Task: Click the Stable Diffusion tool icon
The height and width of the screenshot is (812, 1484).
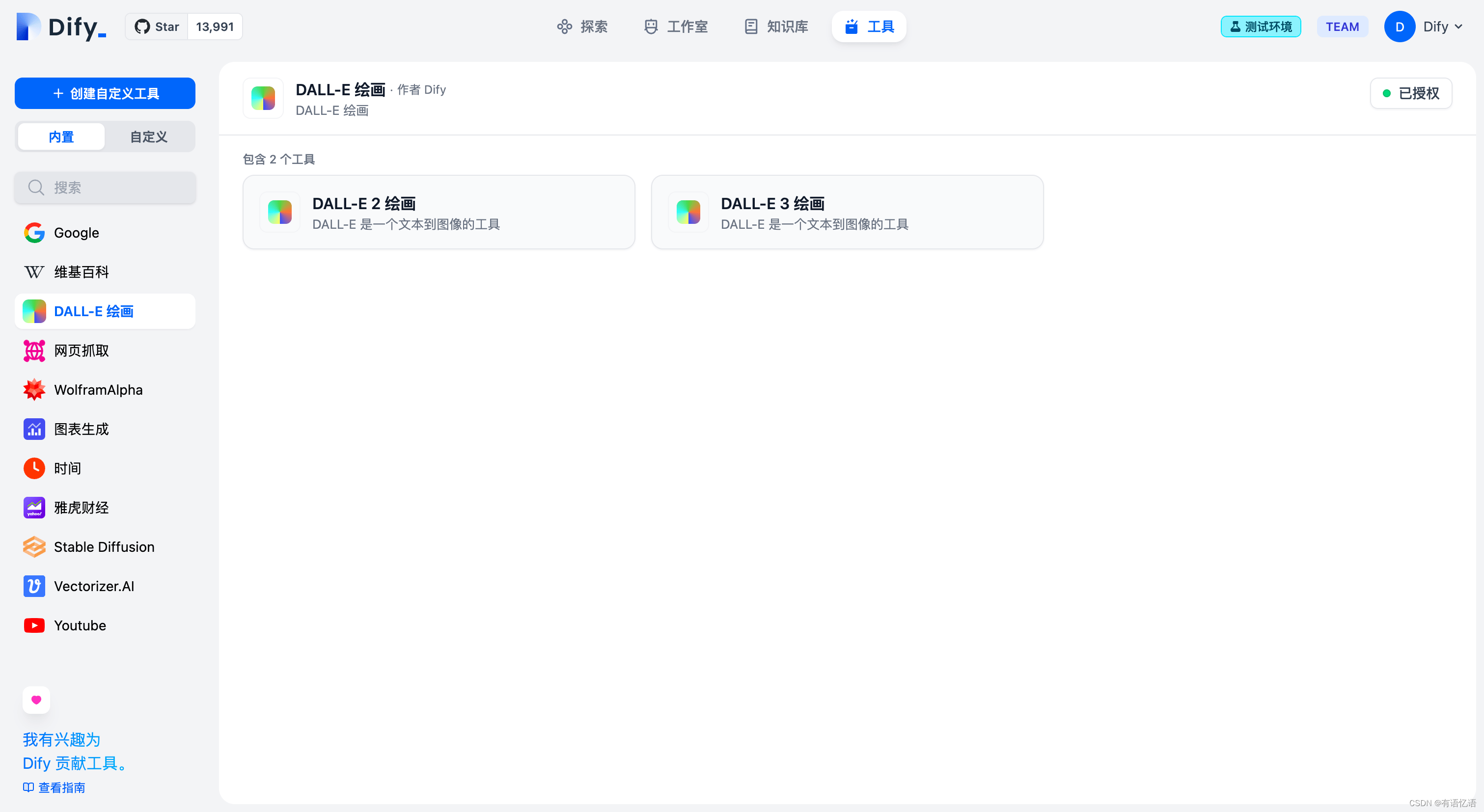Action: [33, 547]
